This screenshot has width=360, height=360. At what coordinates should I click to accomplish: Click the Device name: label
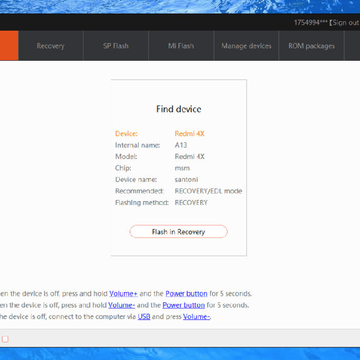pyautogui.click(x=136, y=179)
